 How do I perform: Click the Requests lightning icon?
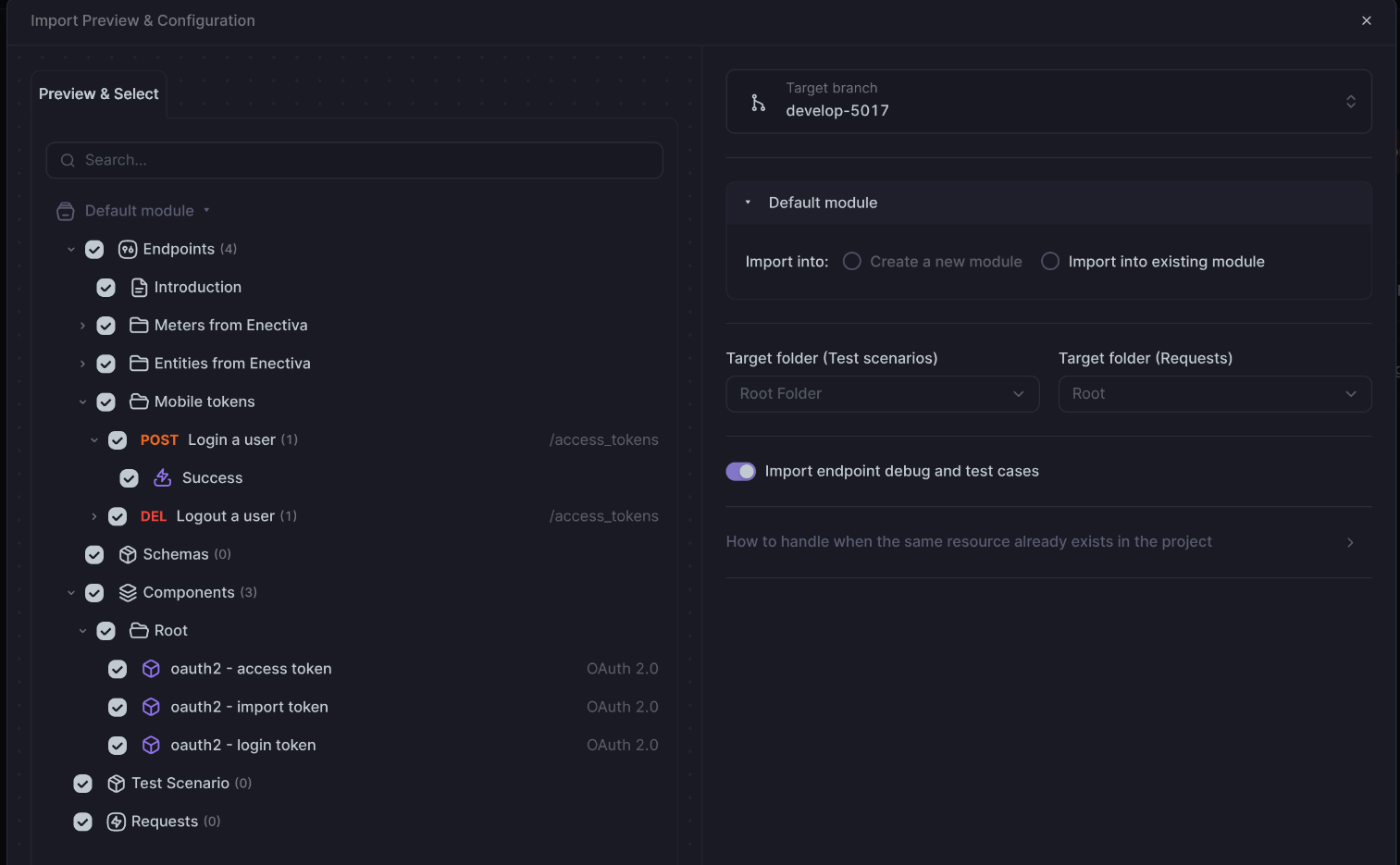116,822
